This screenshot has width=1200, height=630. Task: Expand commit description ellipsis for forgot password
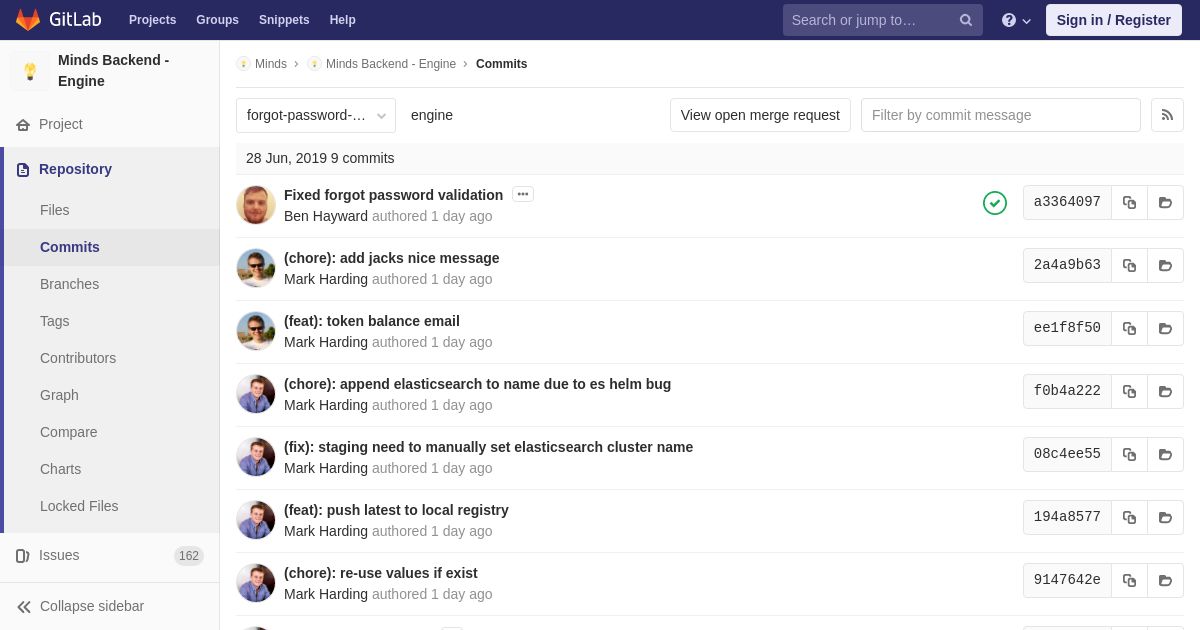(x=523, y=194)
